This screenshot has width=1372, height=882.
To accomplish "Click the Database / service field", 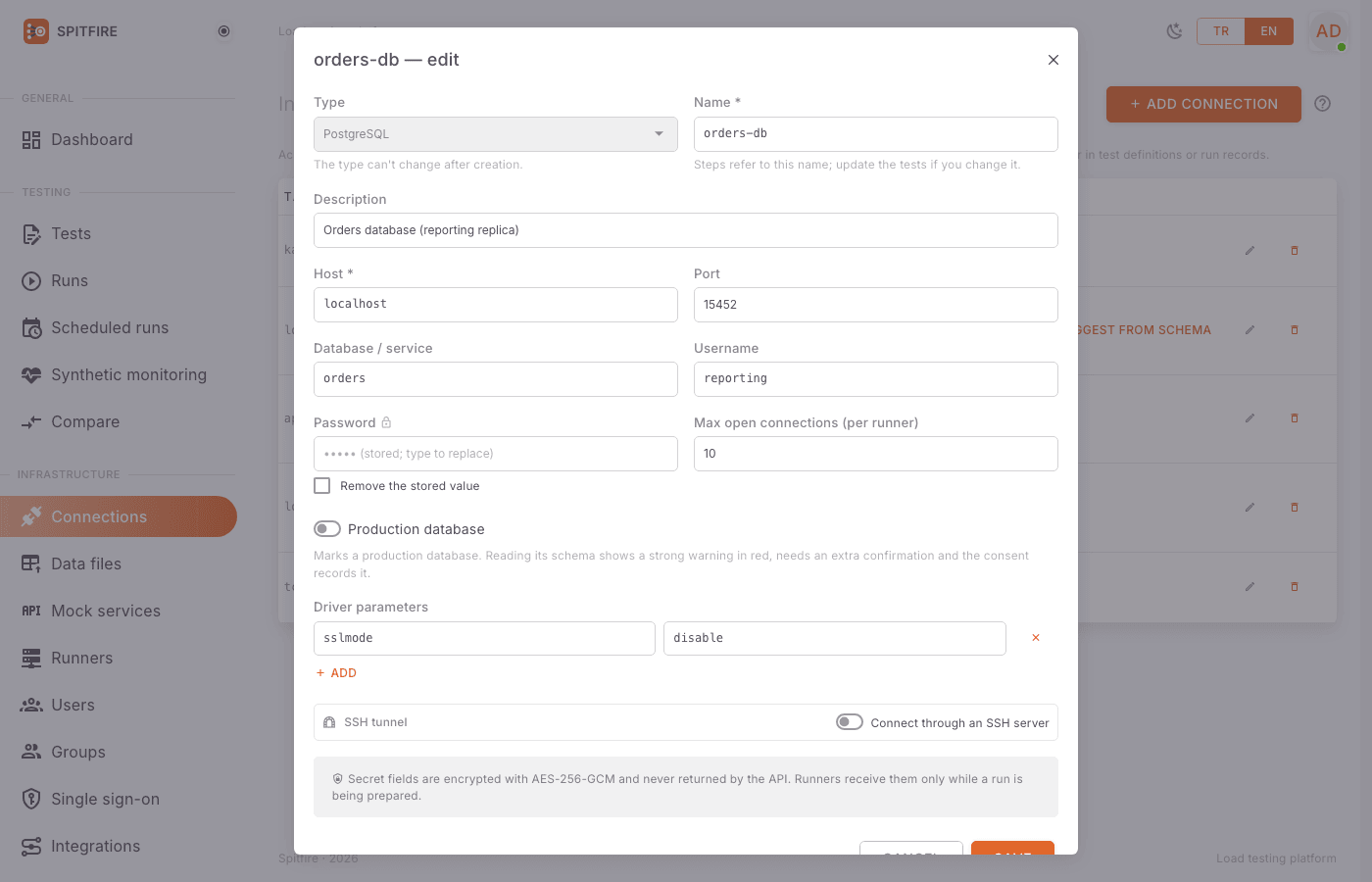I will tap(495, 379).
